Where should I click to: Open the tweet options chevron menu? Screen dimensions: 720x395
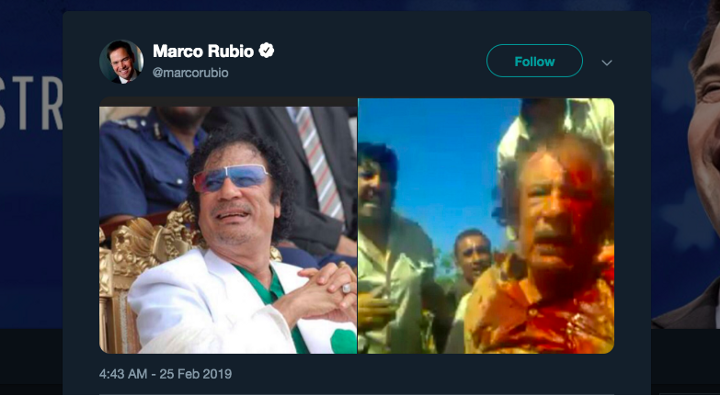pyautogui.click(x=607, y=62)
